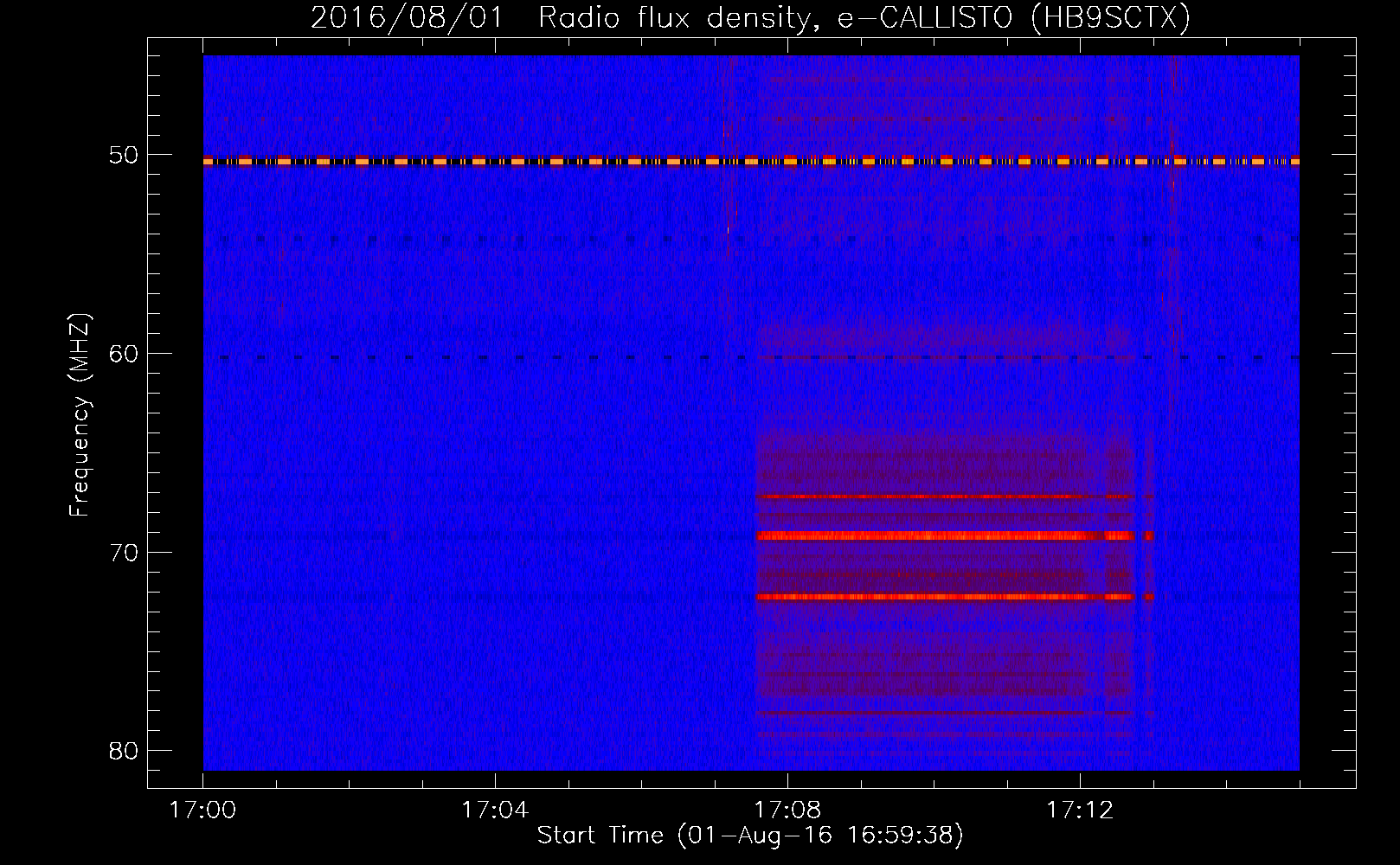Click the "Frequency (MHZ)" y-axis label
This screenshot has width=1400, height=865.
(x=80, y=415)
